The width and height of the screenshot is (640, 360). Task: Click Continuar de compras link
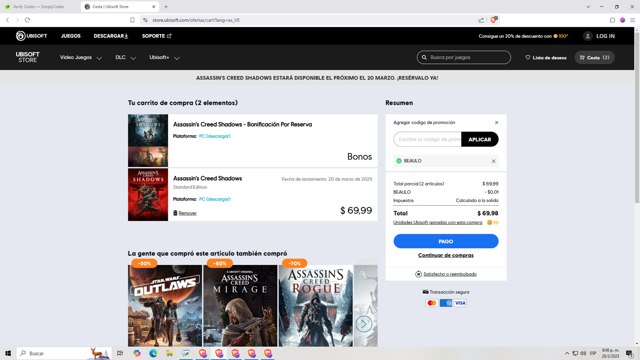click(x=446, y=255)
